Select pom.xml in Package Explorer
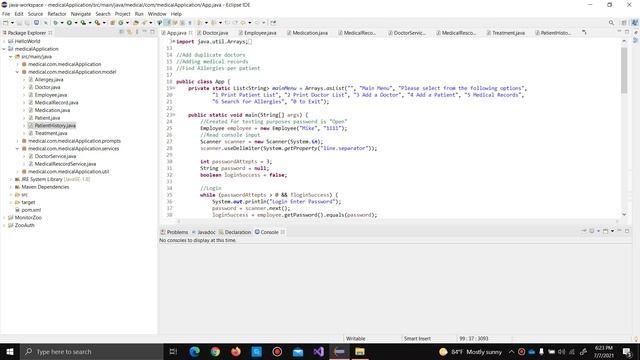This screenshot has height=360, width=640. click(x=31, y=210)
